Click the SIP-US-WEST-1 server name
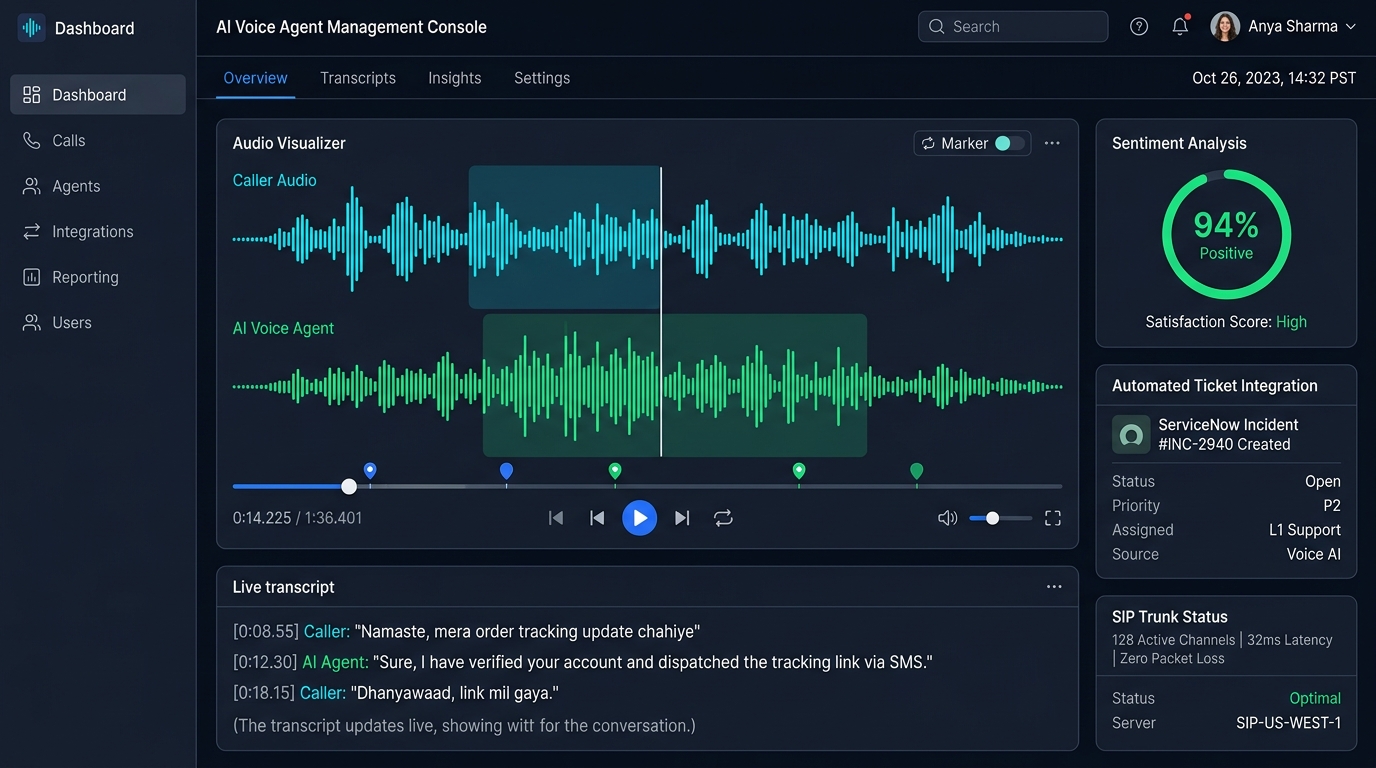Screen dimensions: 1376x768 pos(1289,723)
